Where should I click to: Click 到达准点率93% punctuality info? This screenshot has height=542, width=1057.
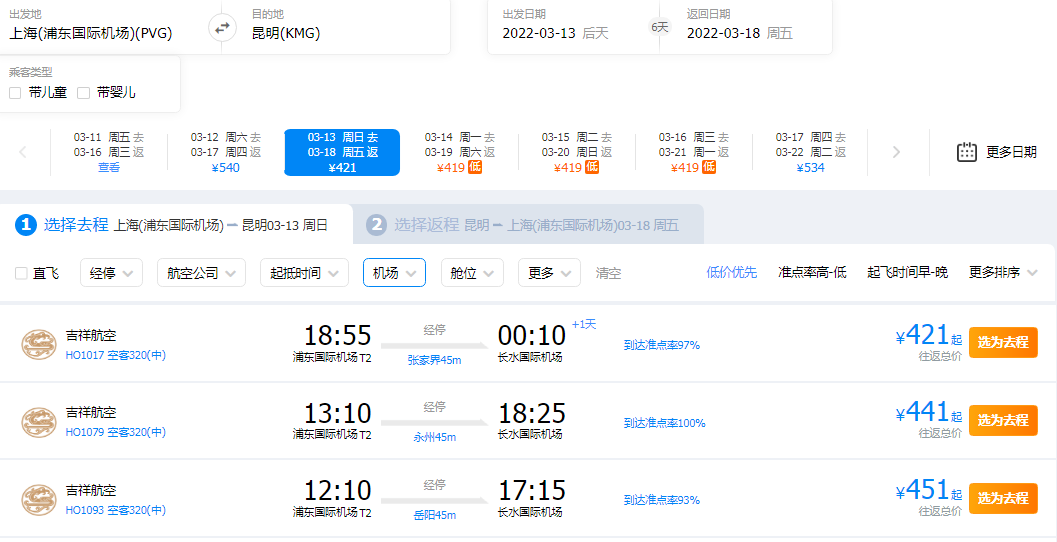(662, 500)
